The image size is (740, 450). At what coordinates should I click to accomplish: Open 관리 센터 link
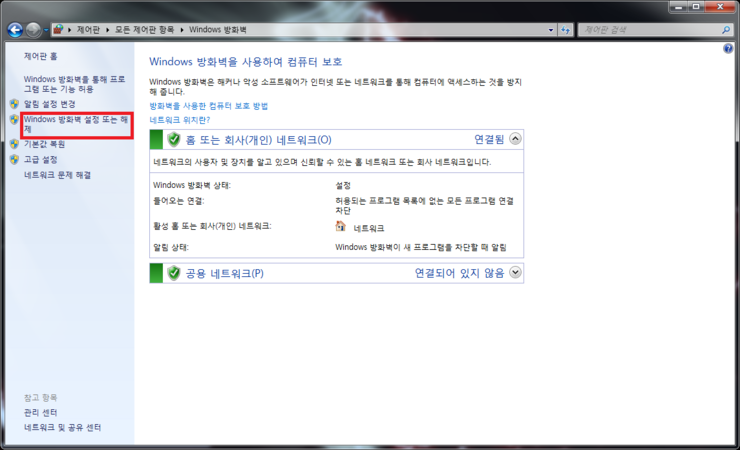tap(41, 412)
